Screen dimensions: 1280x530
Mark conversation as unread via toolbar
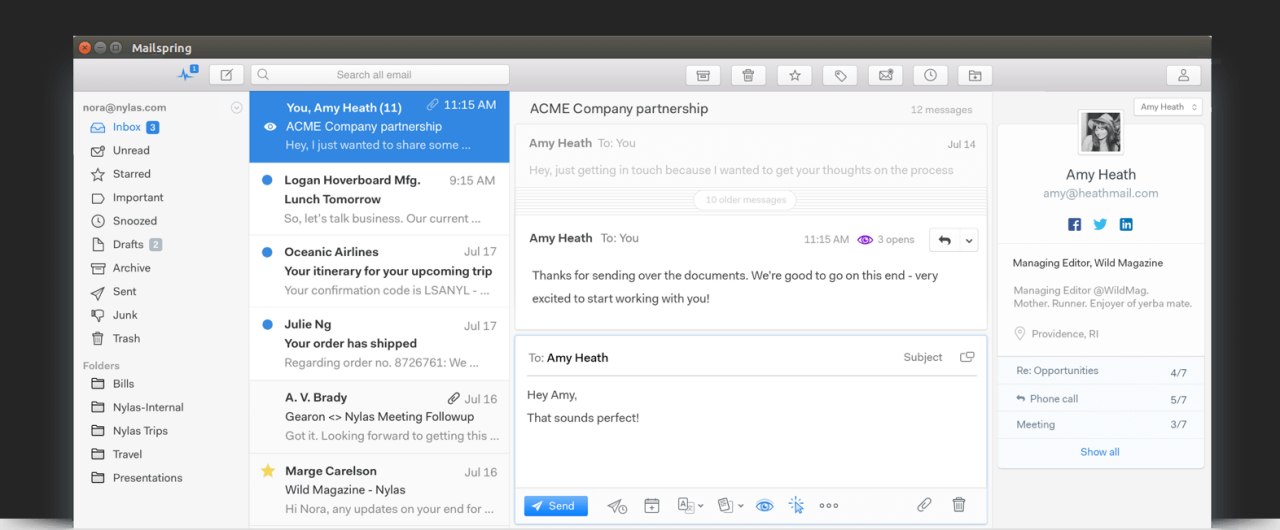[x=885, y=75]
